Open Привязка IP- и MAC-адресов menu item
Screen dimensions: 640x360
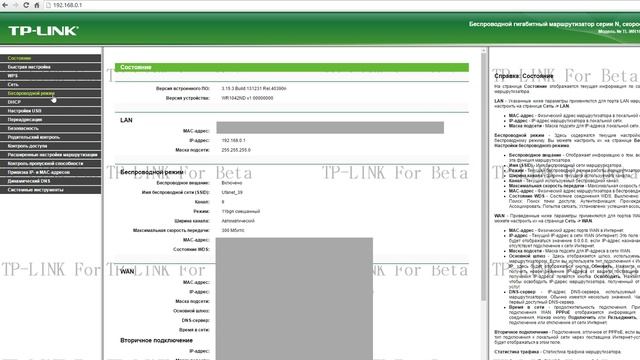click(51, 172)
